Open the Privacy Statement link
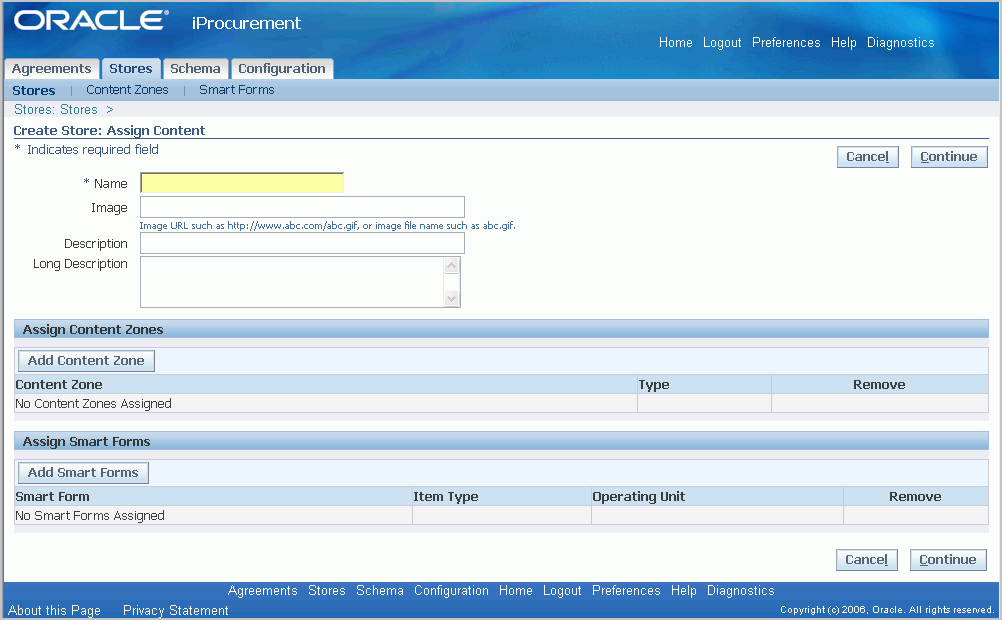The width and height of the screenshot is (1002, 620). pos(176,610)
